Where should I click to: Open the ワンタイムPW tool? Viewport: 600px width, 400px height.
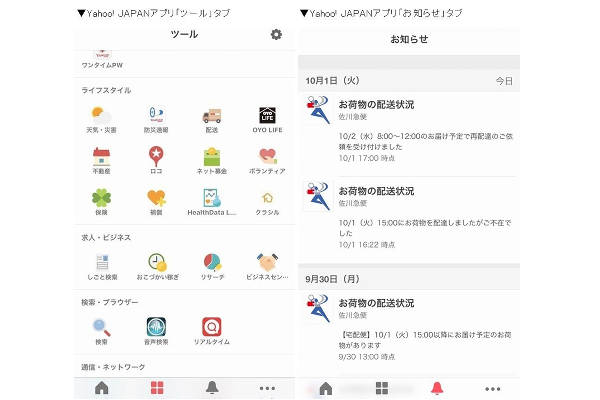102,59
